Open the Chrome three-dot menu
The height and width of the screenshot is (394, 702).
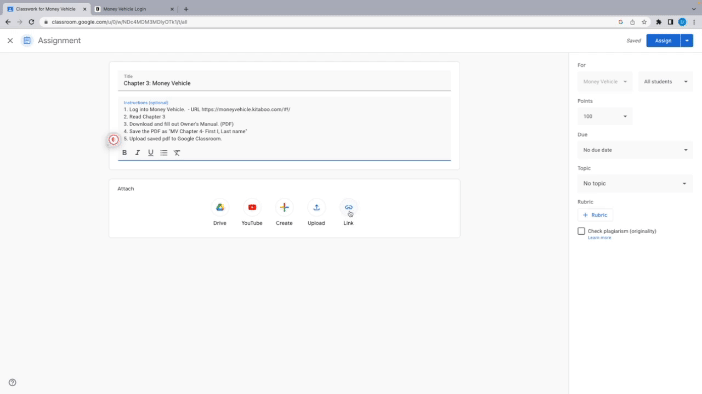pyautogui.click(x=694, y=22)
